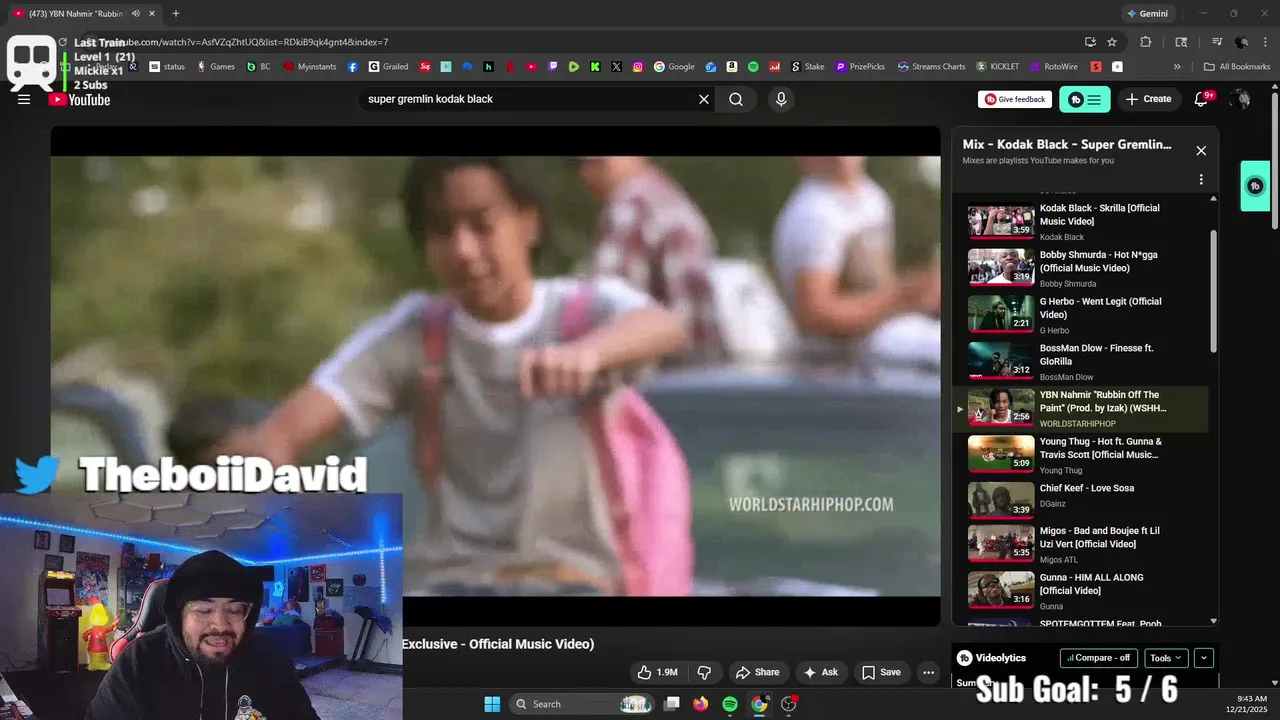Open the account avatar menu
Viewport: 1280px width, 720px height.
click(1241, 99)
